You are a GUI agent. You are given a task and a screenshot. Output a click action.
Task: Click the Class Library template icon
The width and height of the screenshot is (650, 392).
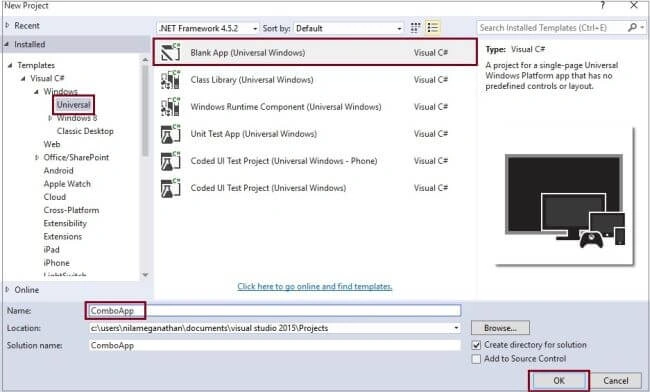pos(170,80)
